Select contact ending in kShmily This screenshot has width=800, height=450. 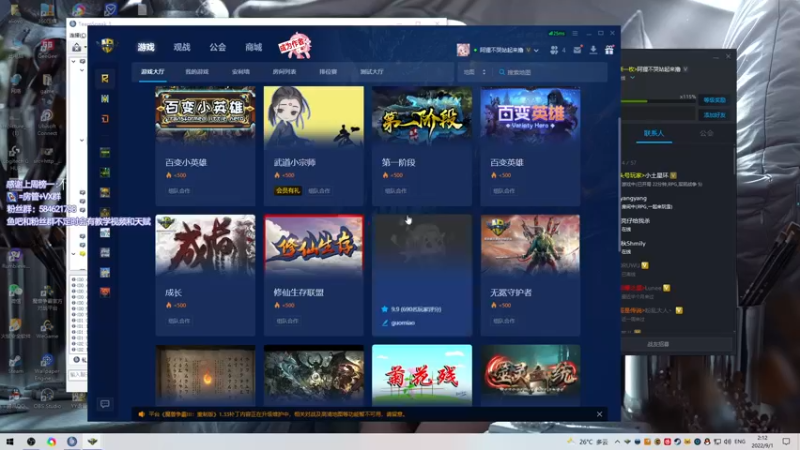click(x=676, y=247)
